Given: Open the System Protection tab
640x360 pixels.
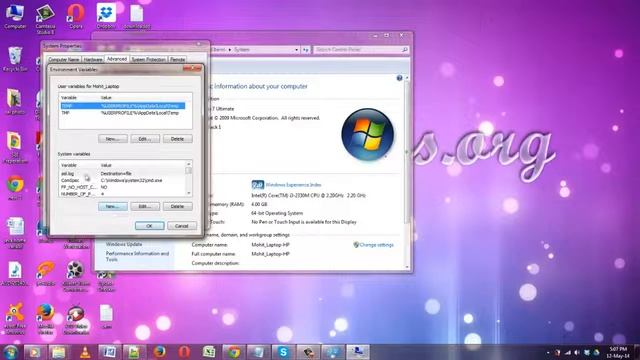Looking at the screenshot, I should (x=148, y=60).
